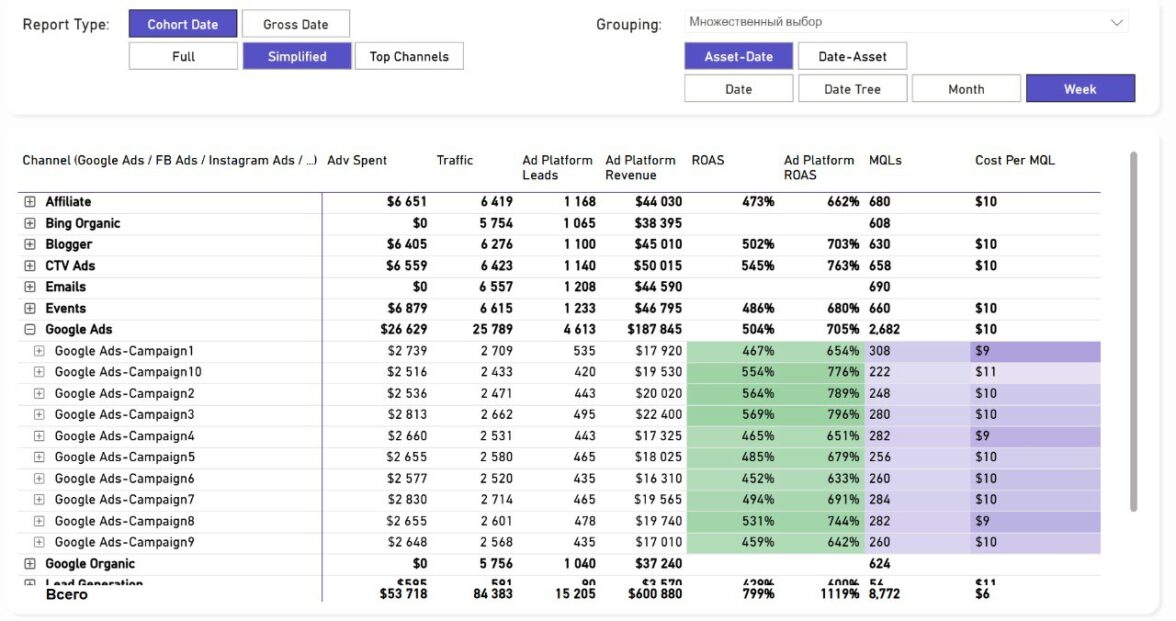Click the plus icon beside CTV Ads
The image size is (1176, 621).
point(30,266)
